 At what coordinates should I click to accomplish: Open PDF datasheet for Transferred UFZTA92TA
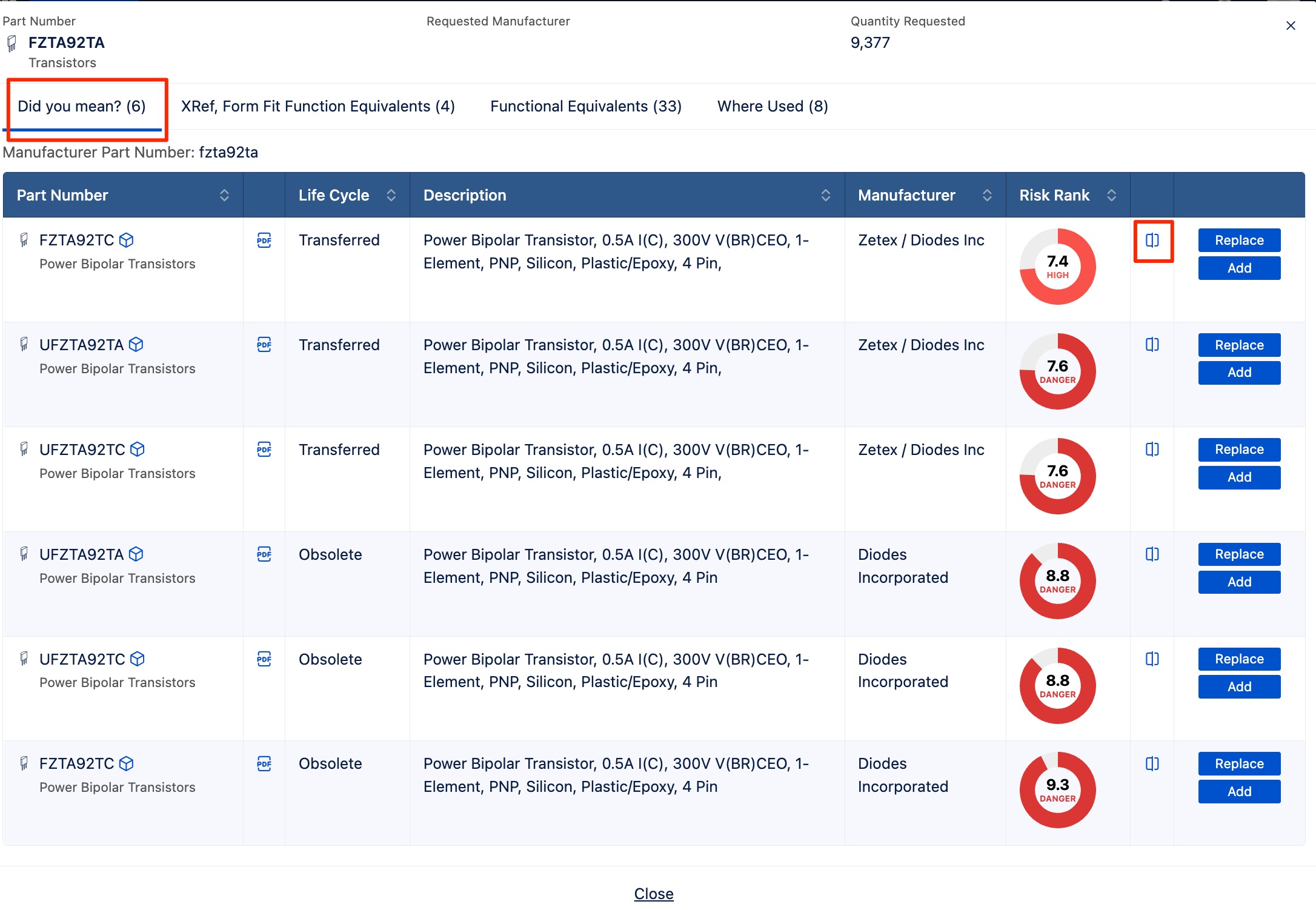264,345
